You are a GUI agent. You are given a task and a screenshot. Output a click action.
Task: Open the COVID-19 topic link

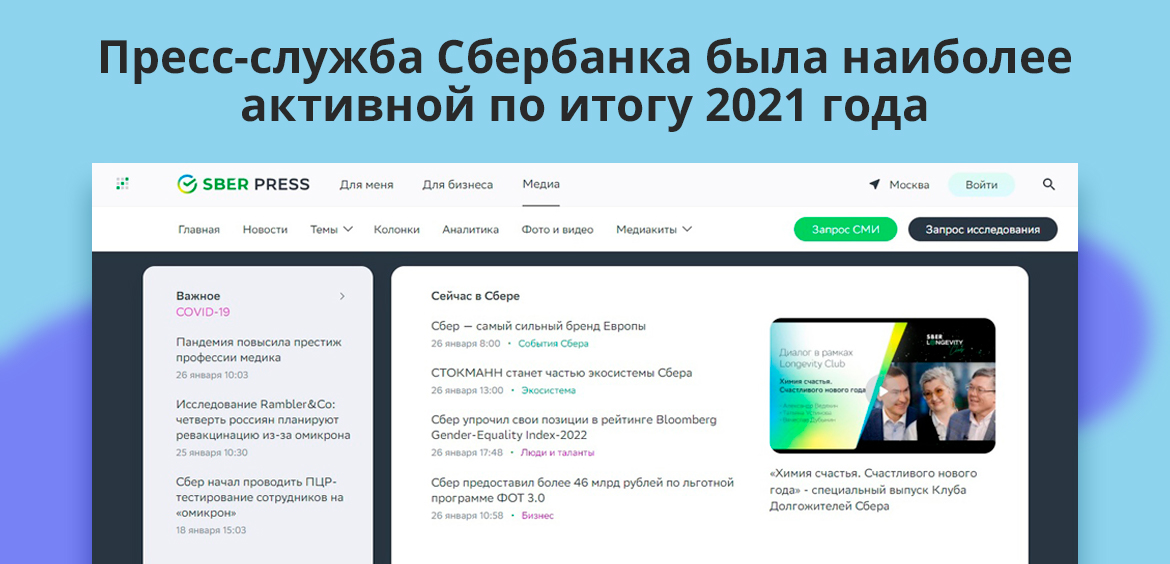tap(203, 312)
